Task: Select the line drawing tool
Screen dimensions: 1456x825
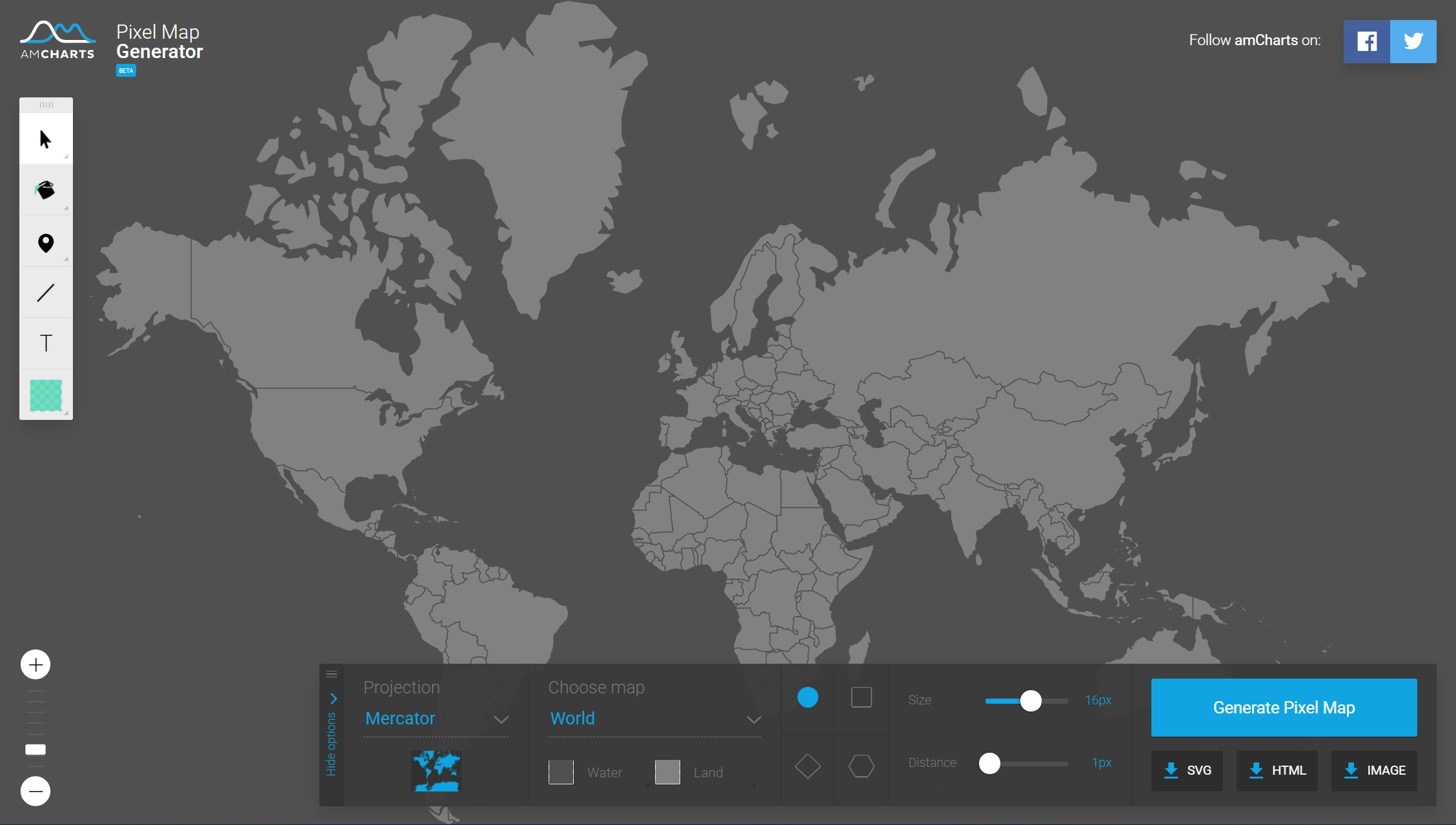Action: (x=45, y=293)
